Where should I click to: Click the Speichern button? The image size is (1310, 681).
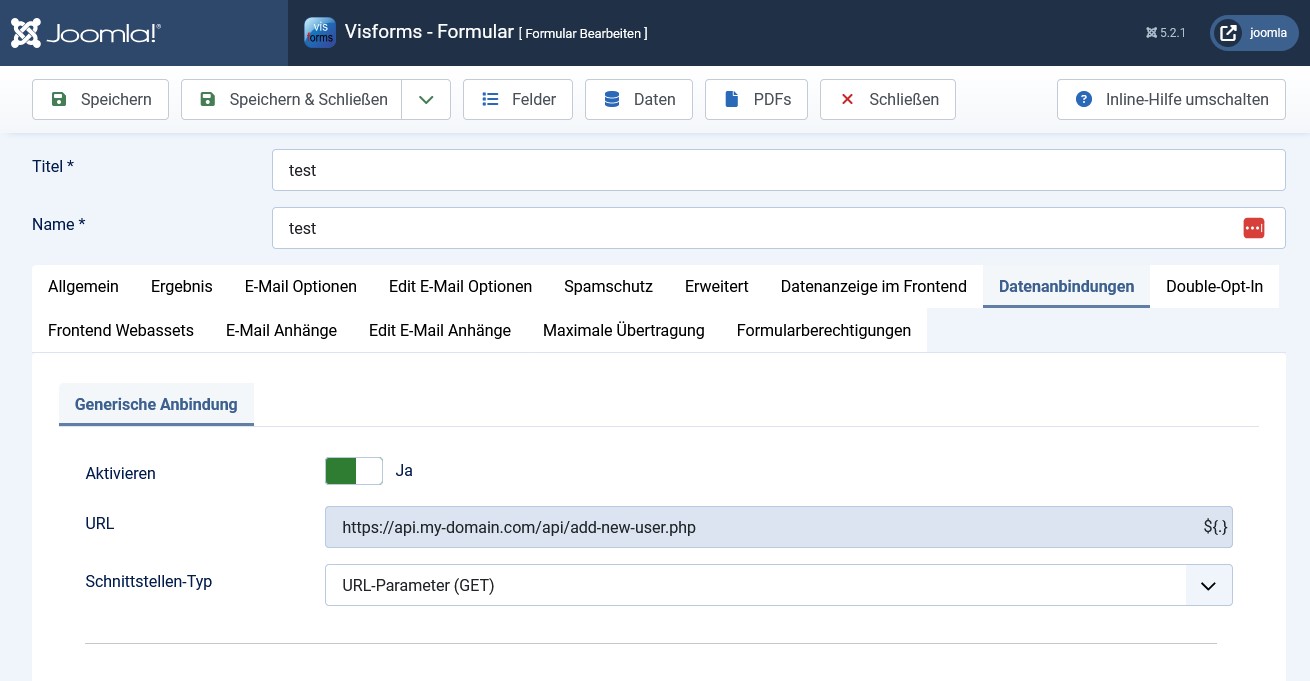101,100
